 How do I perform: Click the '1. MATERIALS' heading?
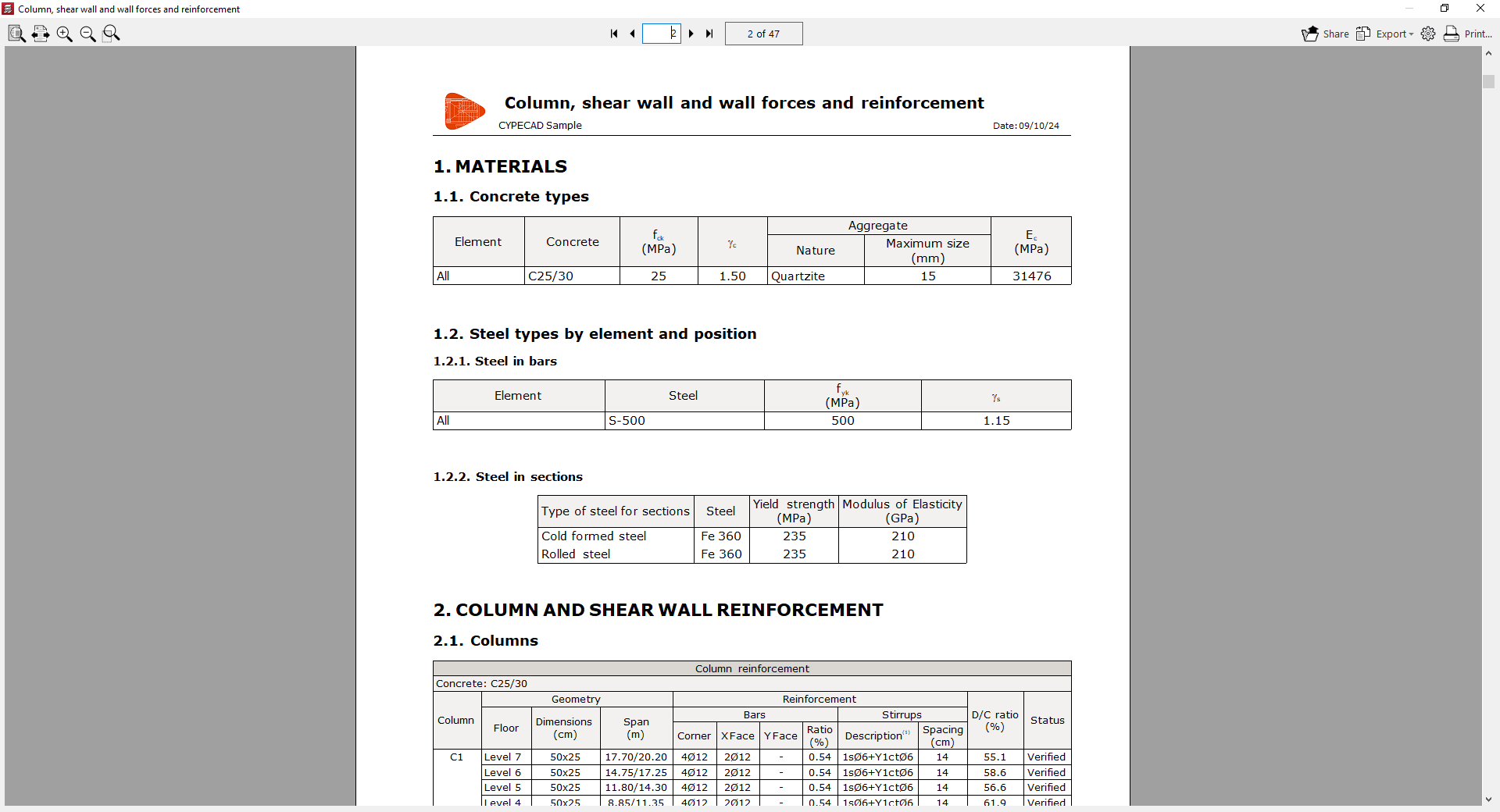pyautogui.click(x=500, y=166)
